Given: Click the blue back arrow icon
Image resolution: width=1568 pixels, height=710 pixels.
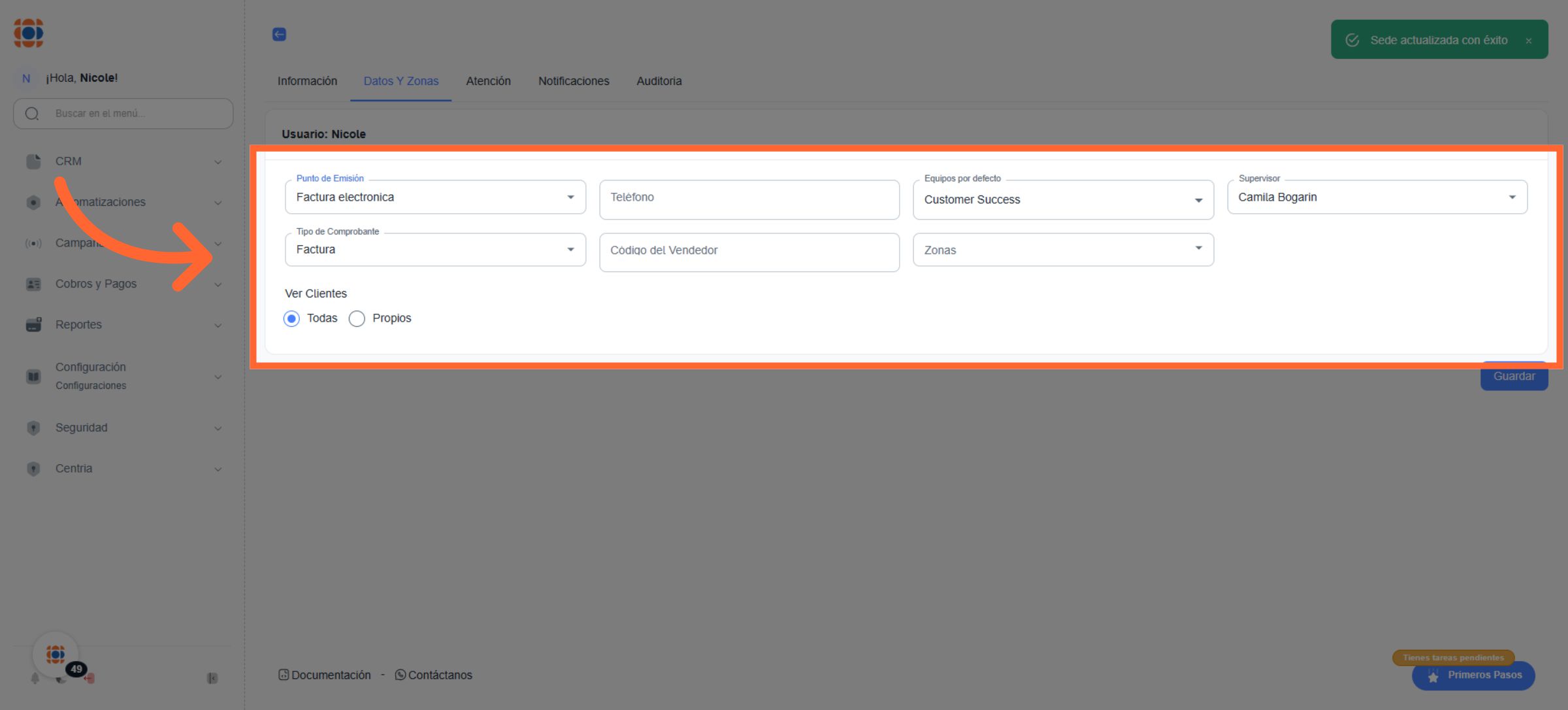Looking at the screenshot, I should tap(279, 34).
